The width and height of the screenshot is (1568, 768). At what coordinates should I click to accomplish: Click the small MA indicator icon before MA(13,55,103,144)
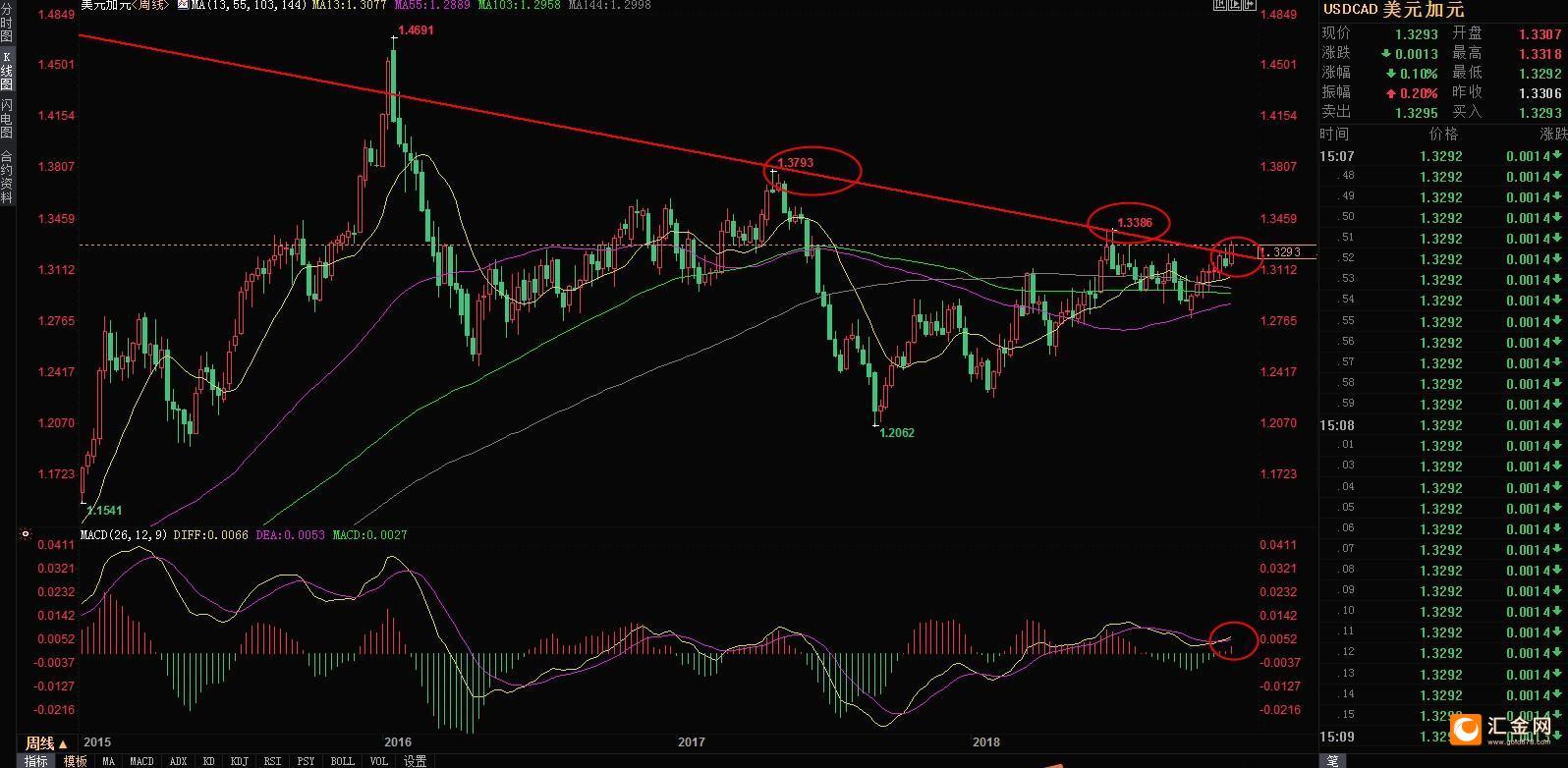183,5
